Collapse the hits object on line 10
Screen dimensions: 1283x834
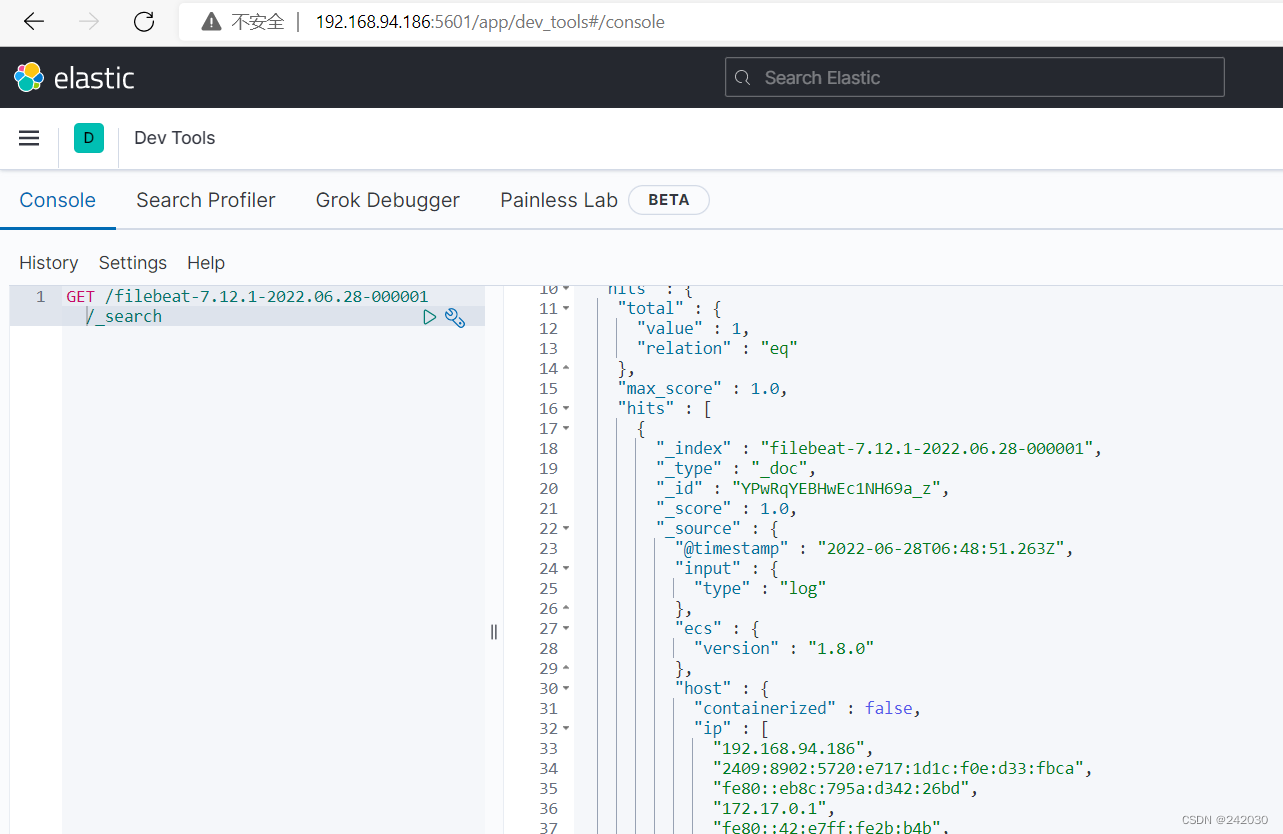pyautogui.click(x=566, y=289)
